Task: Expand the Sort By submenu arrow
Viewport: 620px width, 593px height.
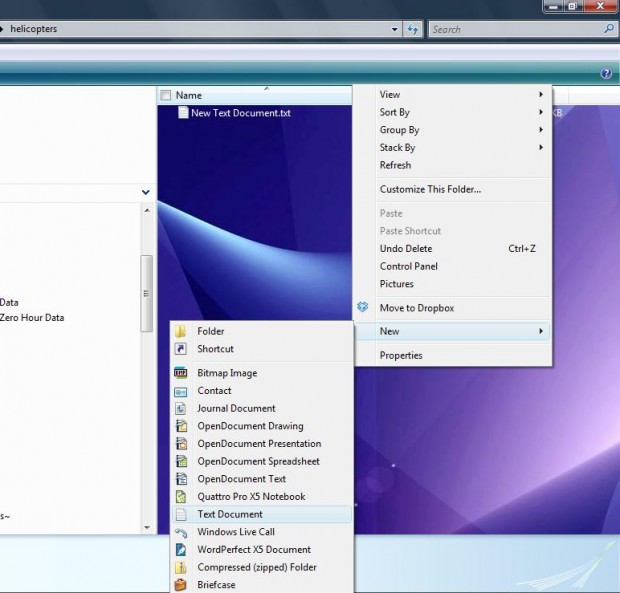Action: [541, 112]
